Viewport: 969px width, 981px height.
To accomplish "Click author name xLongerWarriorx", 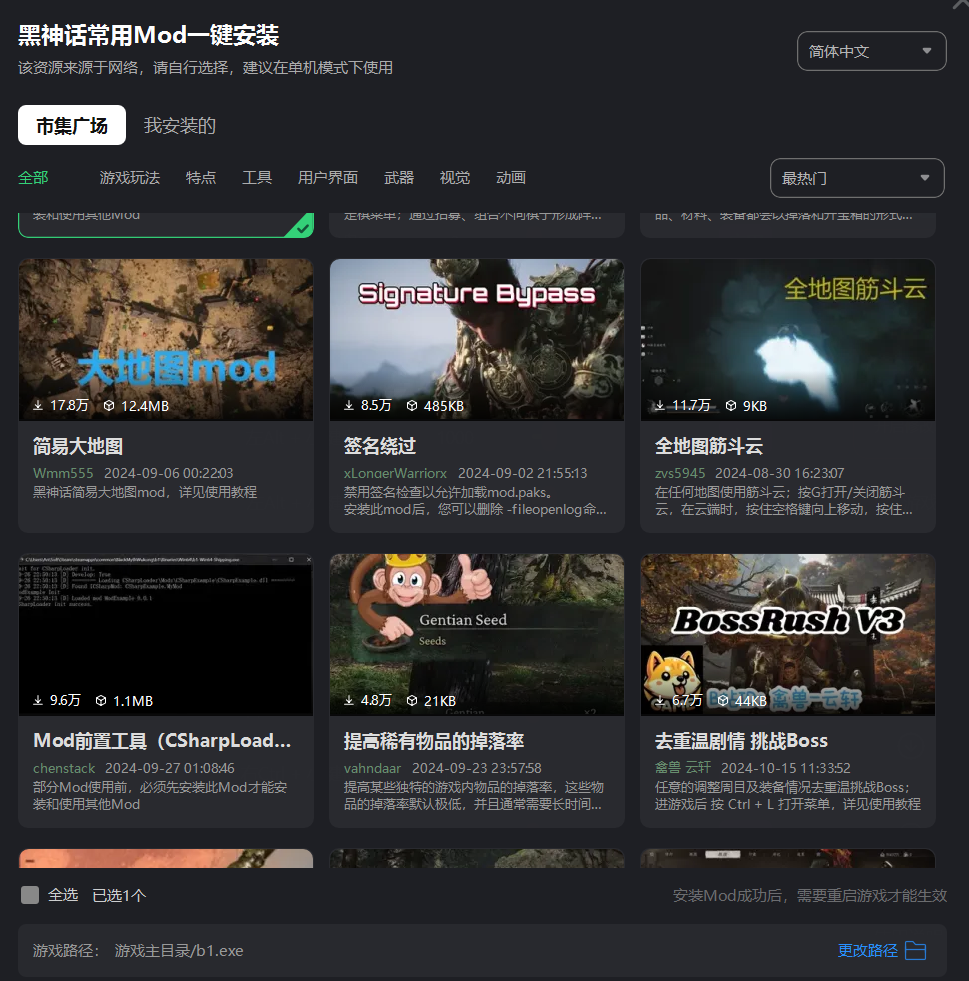I will coord(395,473).
